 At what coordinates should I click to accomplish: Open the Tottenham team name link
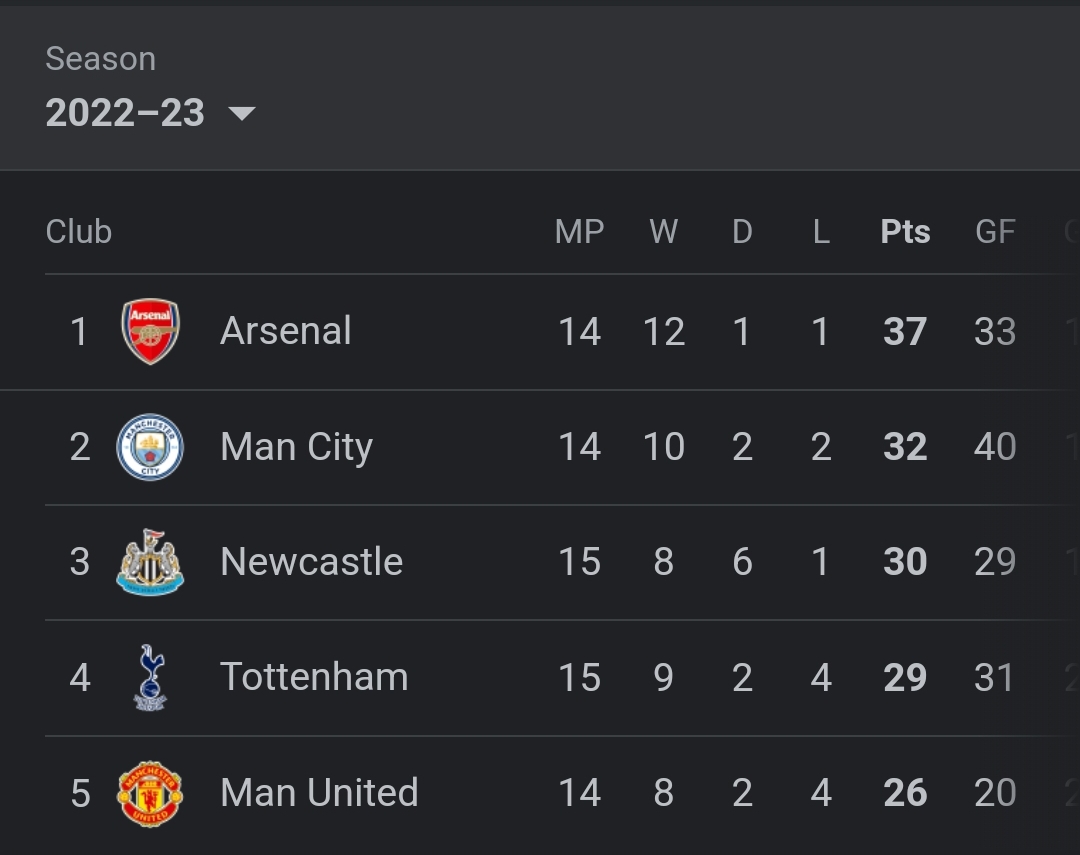314,677
